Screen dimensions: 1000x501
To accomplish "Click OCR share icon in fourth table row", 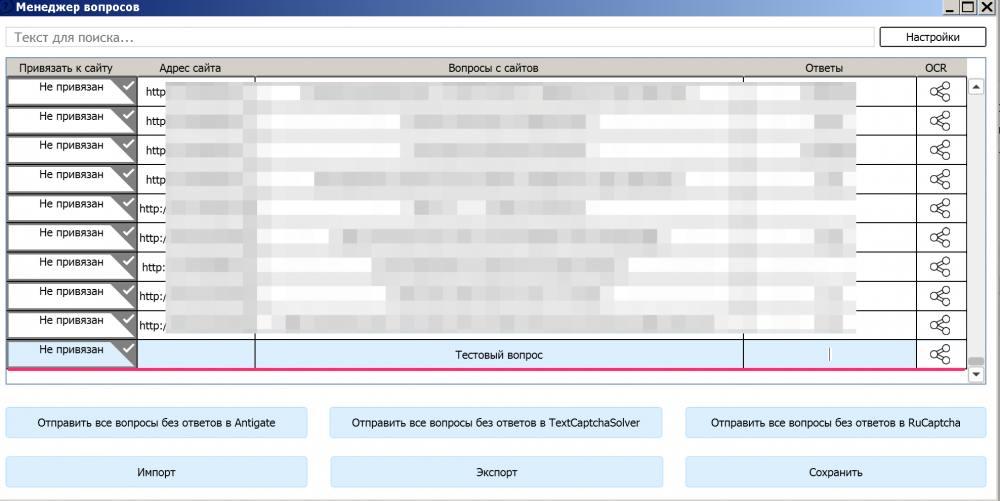I will [x=940, y=179].
